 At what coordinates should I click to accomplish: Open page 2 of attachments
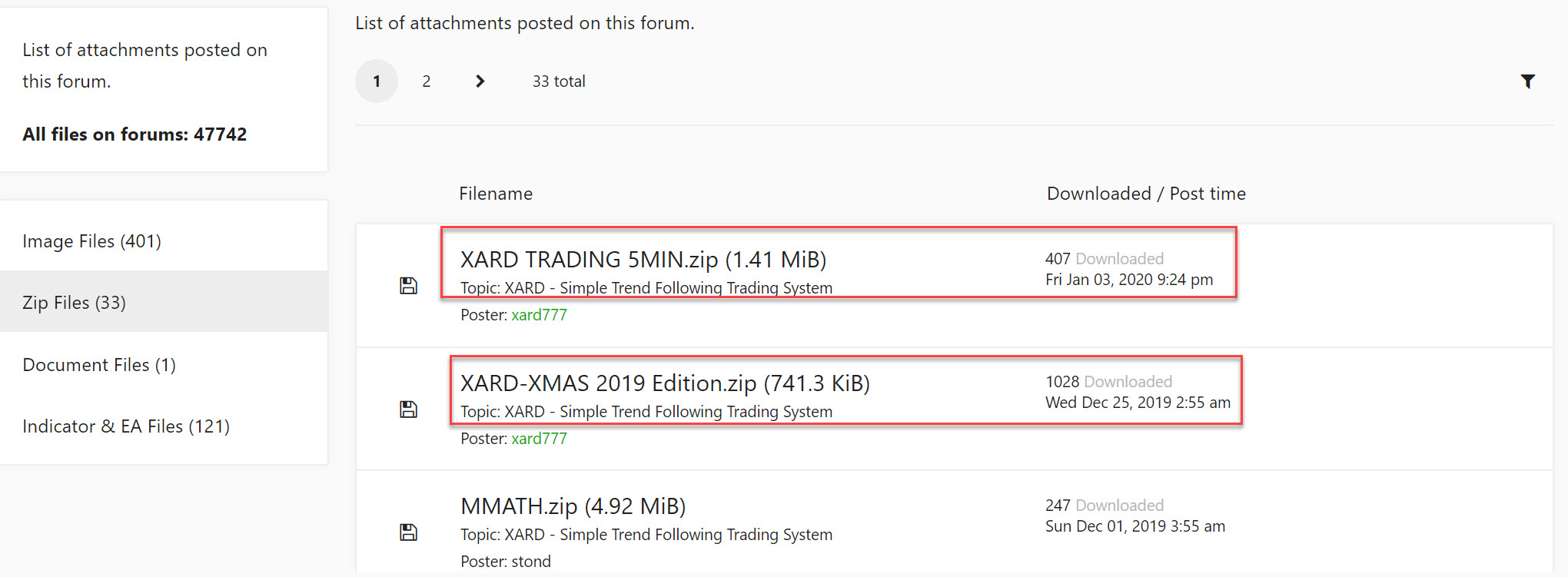click(x=427, y=81)
